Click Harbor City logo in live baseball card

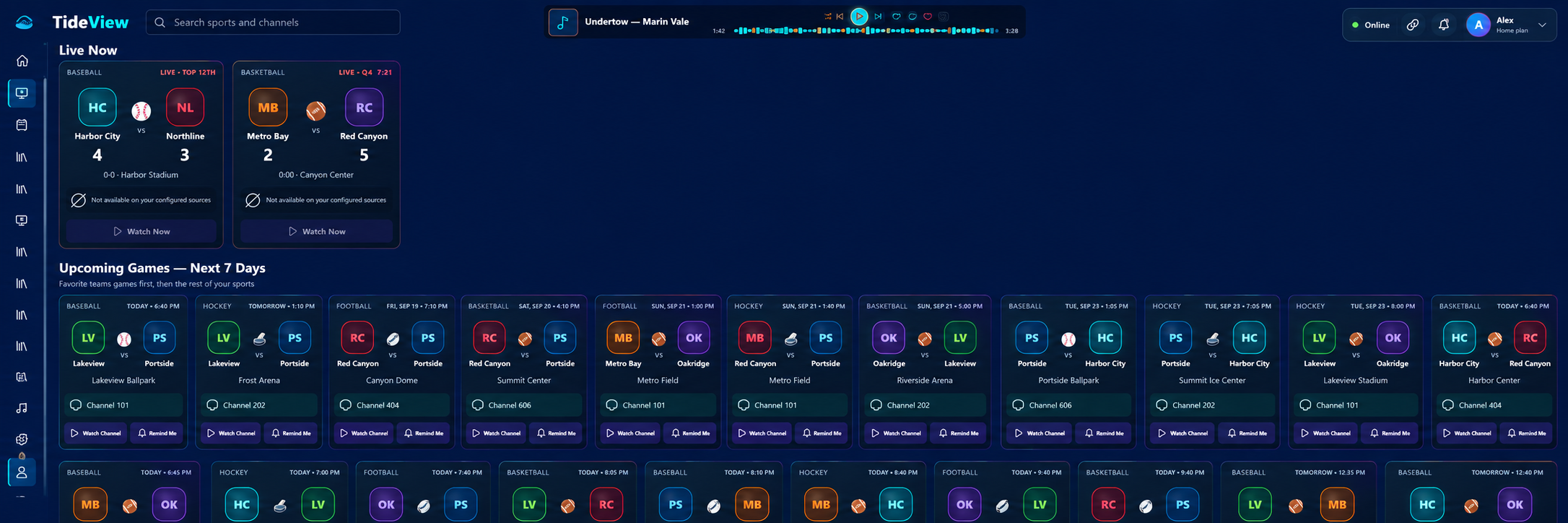(x=97, y=108)
